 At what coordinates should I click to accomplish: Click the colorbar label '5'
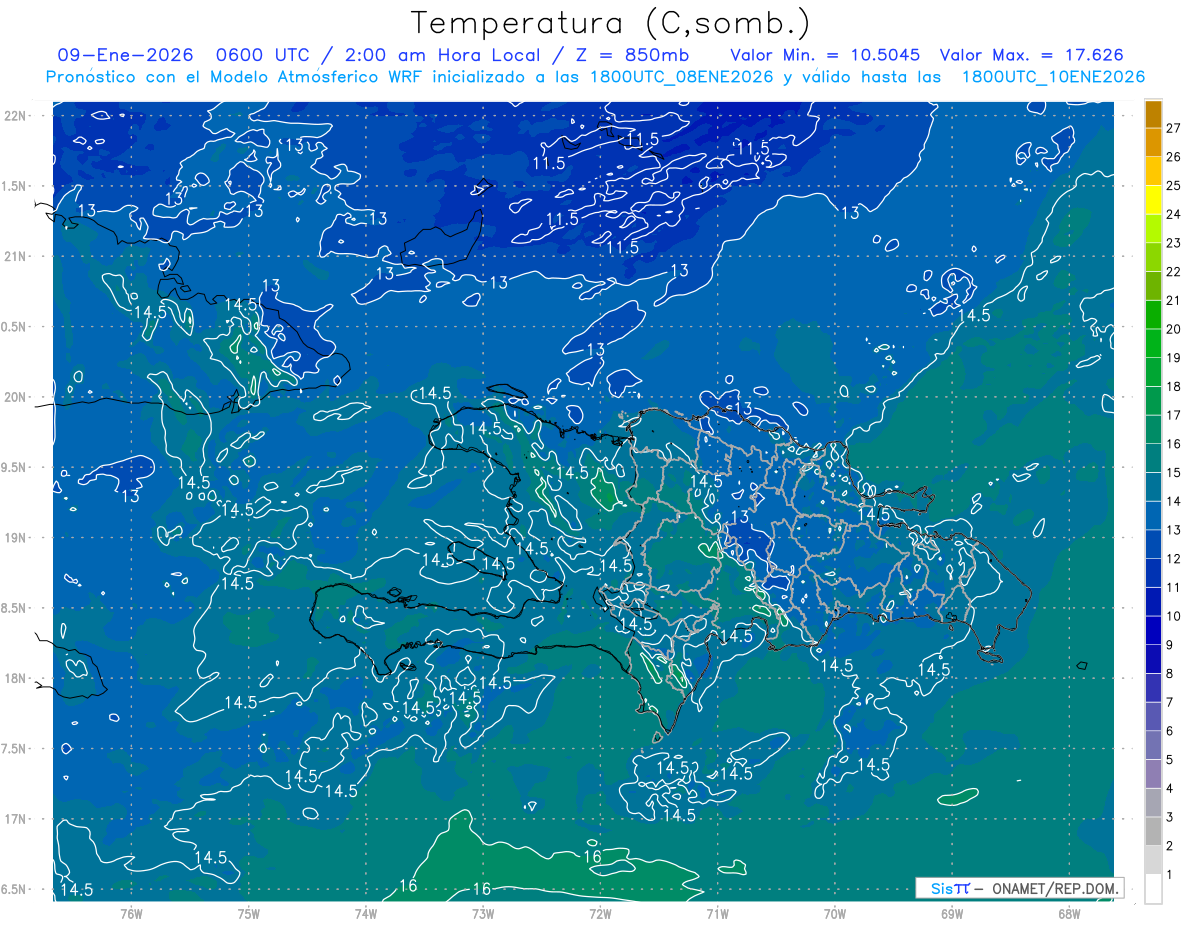click(x=1169, y=760)
